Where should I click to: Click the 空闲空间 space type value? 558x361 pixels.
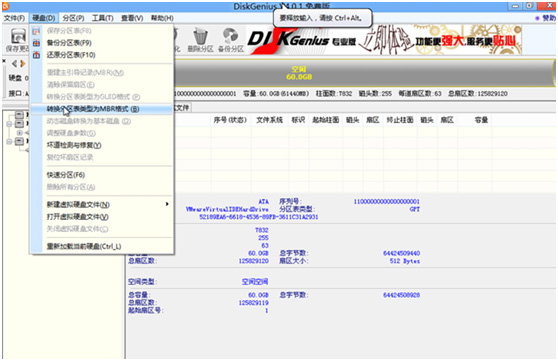click(x=255, y=282)
